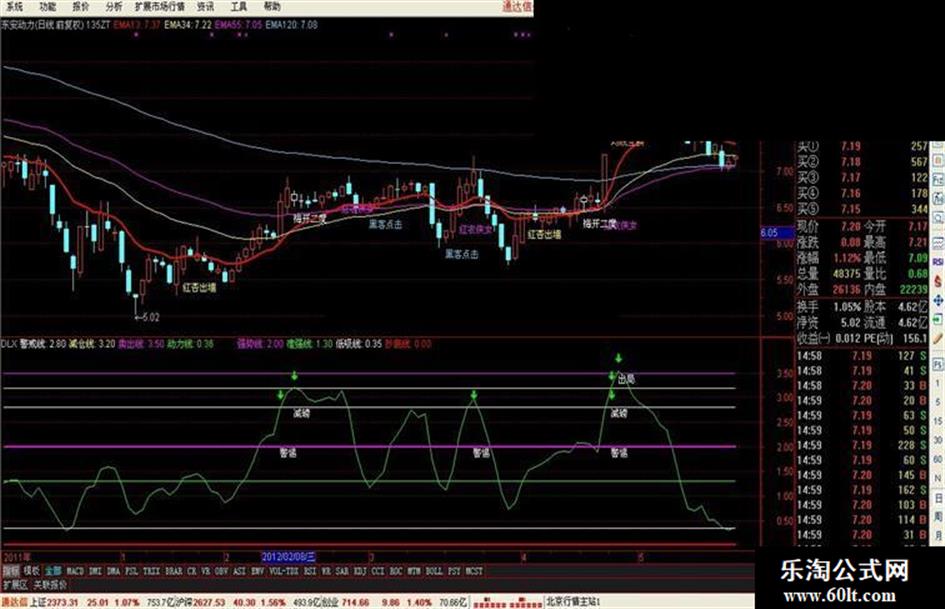The height and width of the screenshot is (609, 945).
Task: Select the BRAR indicator tab
Action: 174,570
